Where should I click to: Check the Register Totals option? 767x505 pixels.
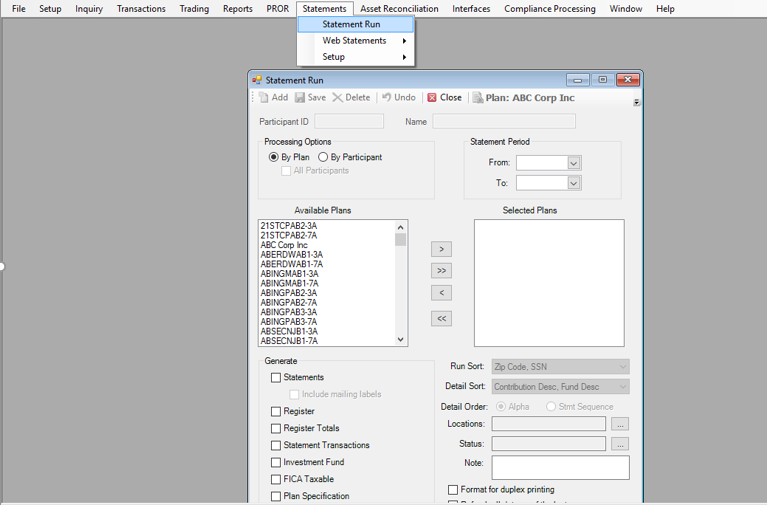point(276,429)
